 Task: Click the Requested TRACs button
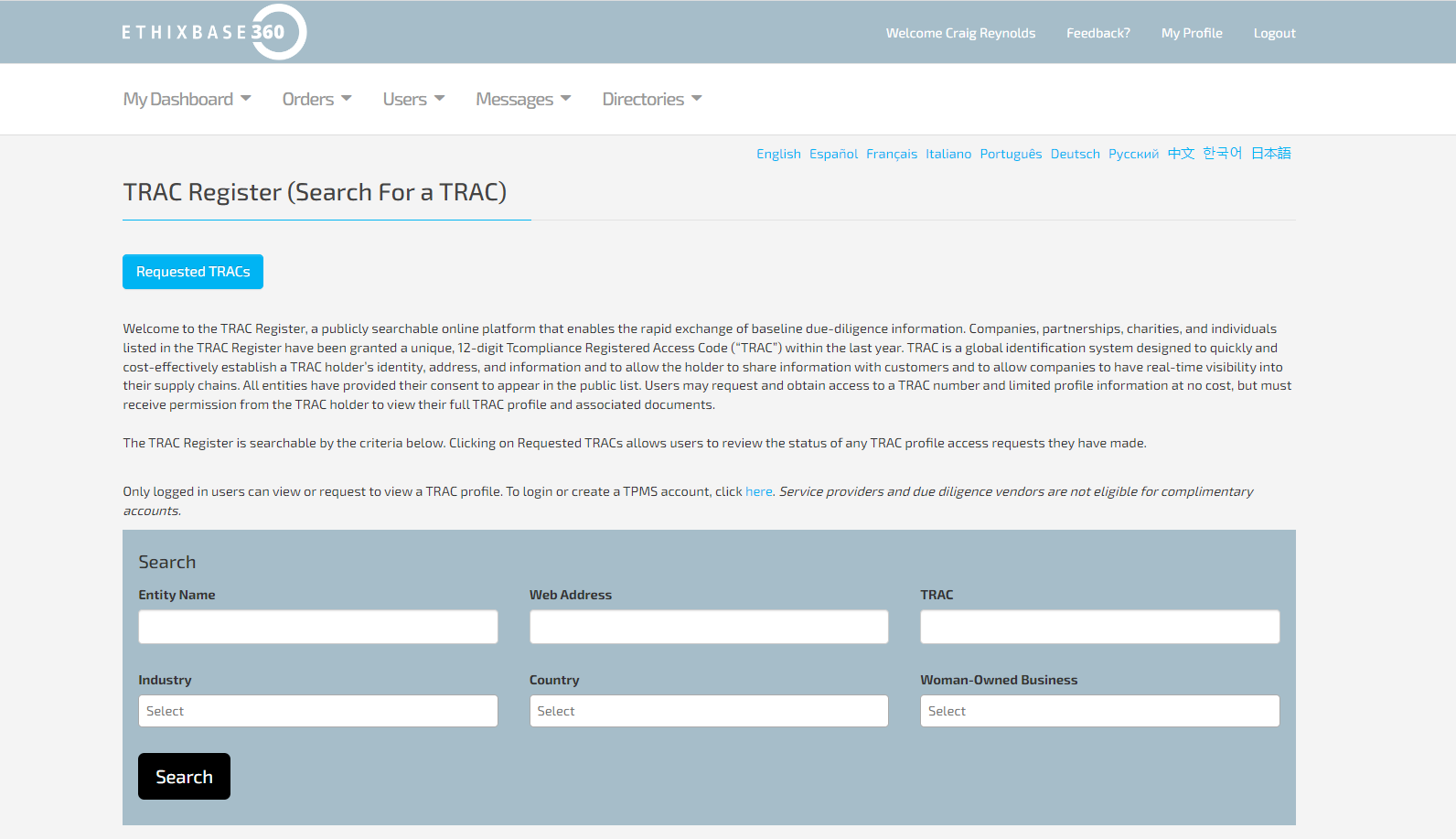click(193, 272)
